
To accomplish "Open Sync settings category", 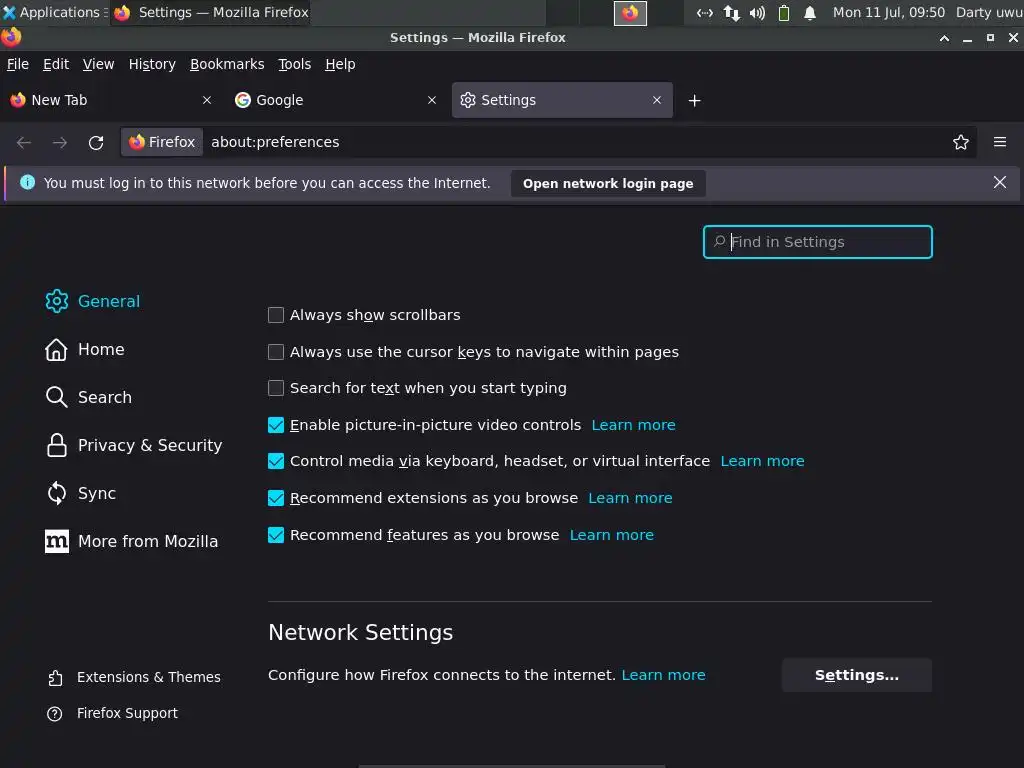I will (96, 493).
